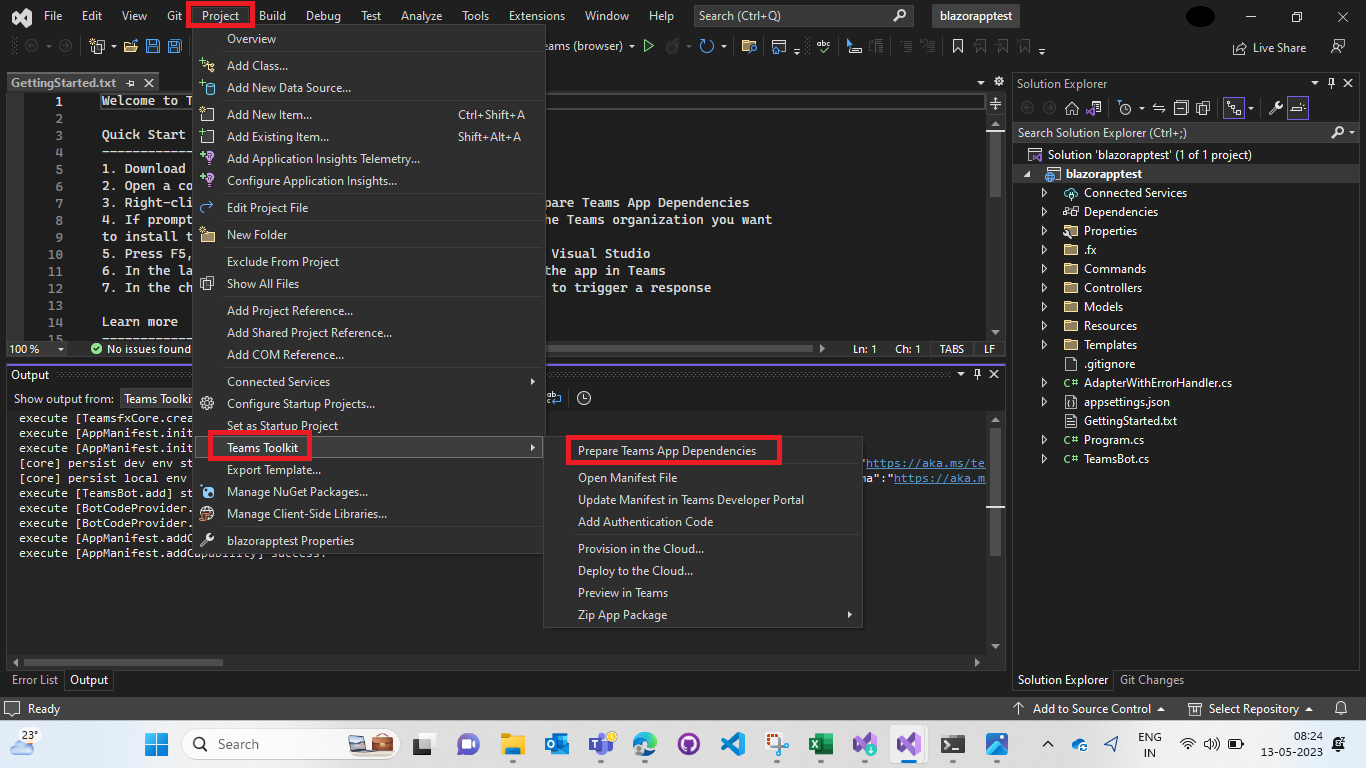Image resolution: width=1366 pixels, height=768 pixels.
Task: Click Collapse All icon in Solution Explorer
Action: pyautogui.click(x=1181, y=108)
